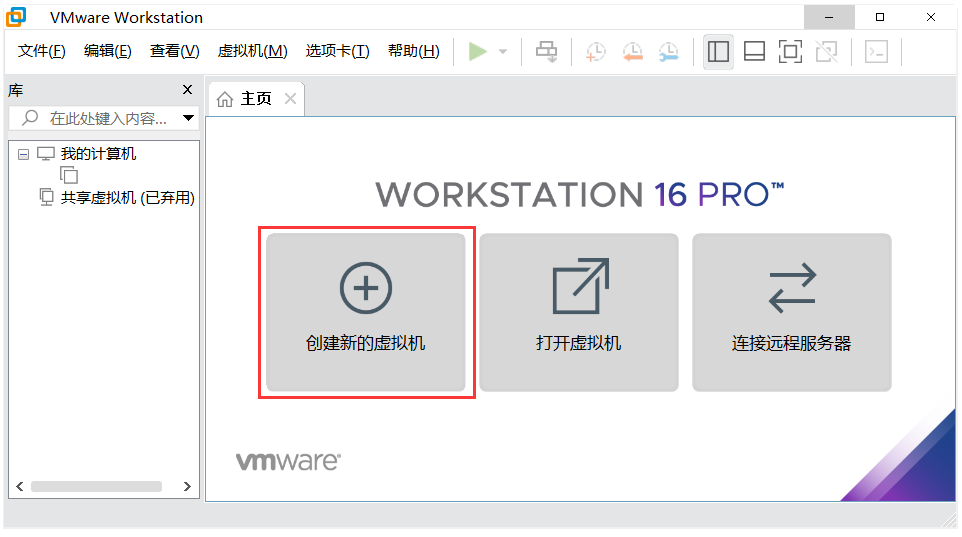The image size is (962, 537).
Task: Open the 虚拟机(M) menu
Action: click(252, 51)
